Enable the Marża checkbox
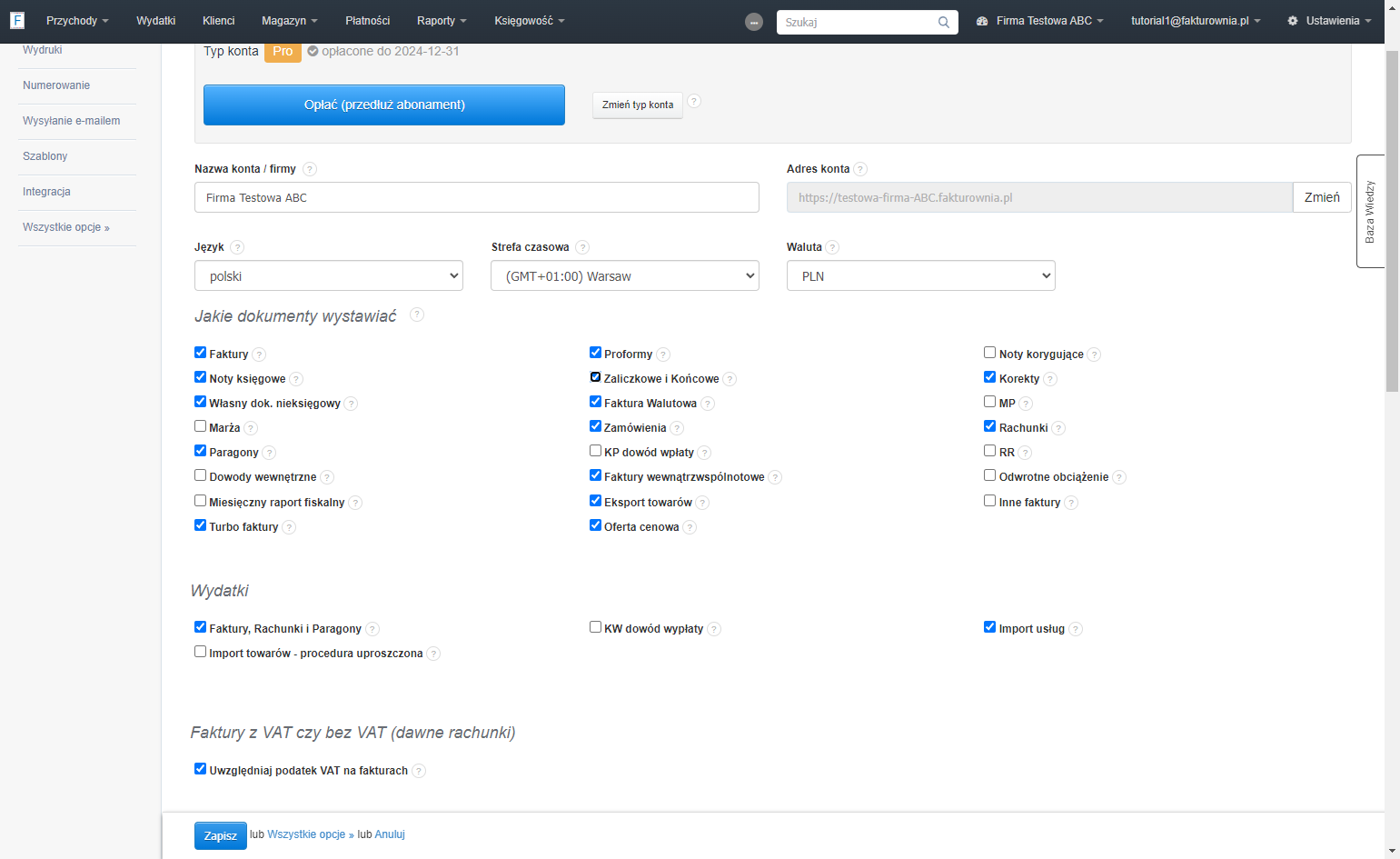 [x=200, y=426]
